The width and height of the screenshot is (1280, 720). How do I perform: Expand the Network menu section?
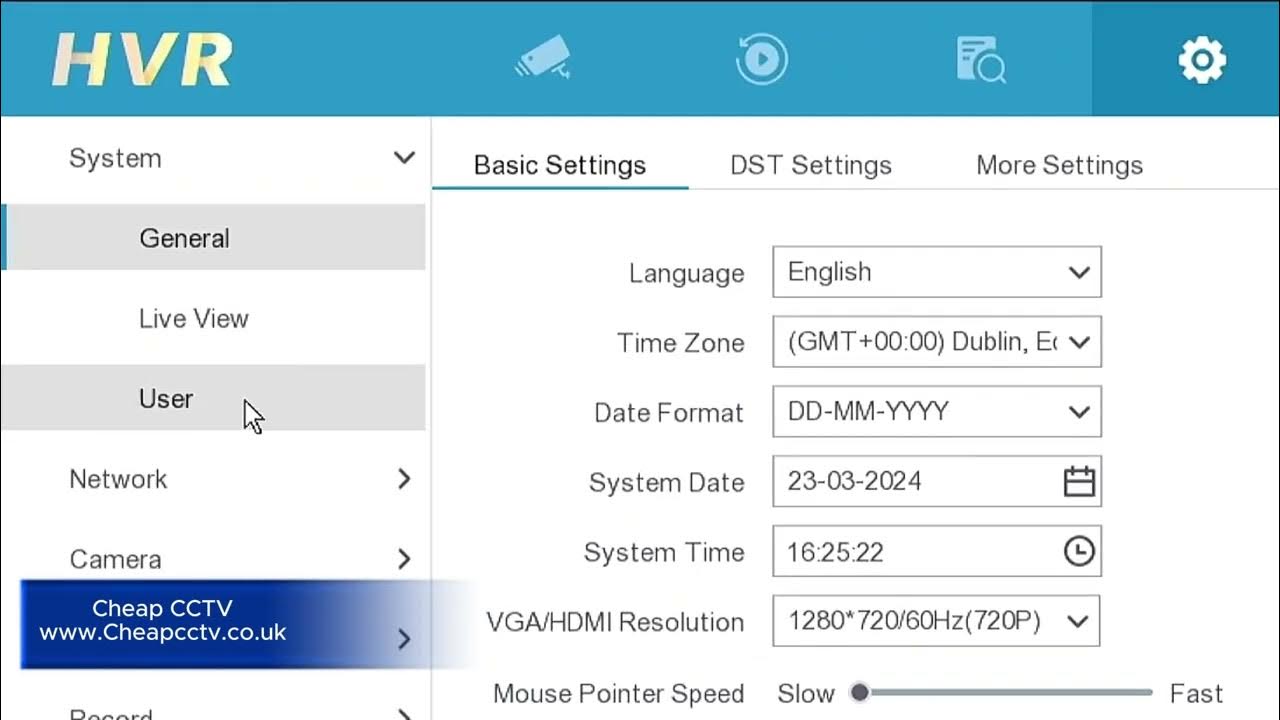(404, 479)
